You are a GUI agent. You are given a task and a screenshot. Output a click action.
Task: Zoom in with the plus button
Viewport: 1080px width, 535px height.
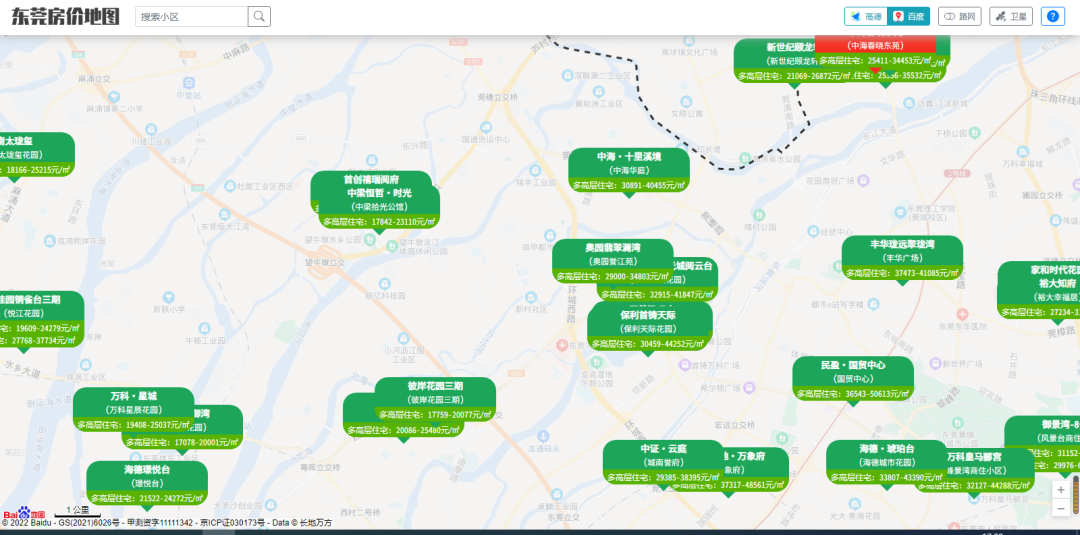(1061, 490)
